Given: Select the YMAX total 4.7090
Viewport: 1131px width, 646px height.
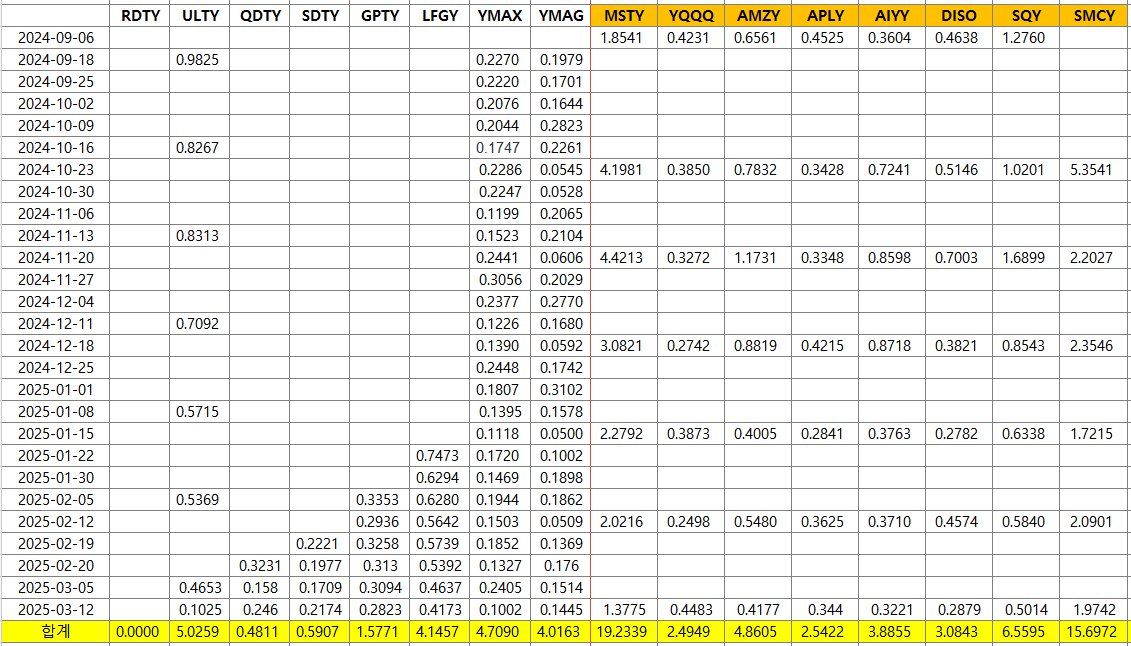Looking at the screenshot, I should coord(499,632).
